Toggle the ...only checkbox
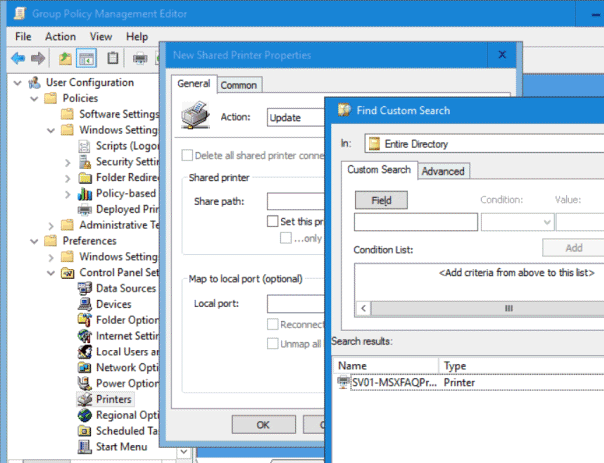 pyautogui.click(x=286, y=238)
